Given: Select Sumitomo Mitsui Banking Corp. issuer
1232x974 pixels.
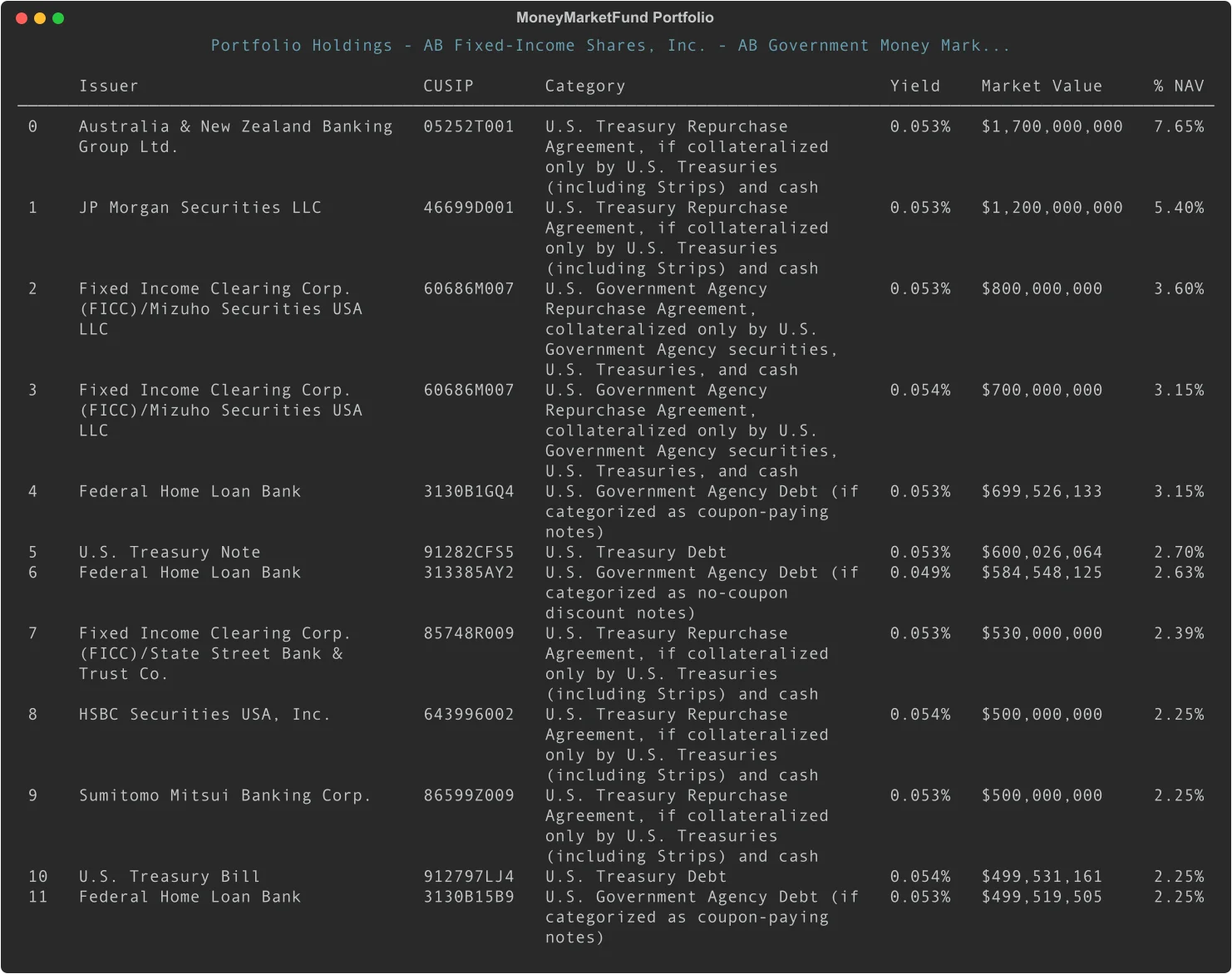Looking at the screenshot, I should (x=225, y=795).
